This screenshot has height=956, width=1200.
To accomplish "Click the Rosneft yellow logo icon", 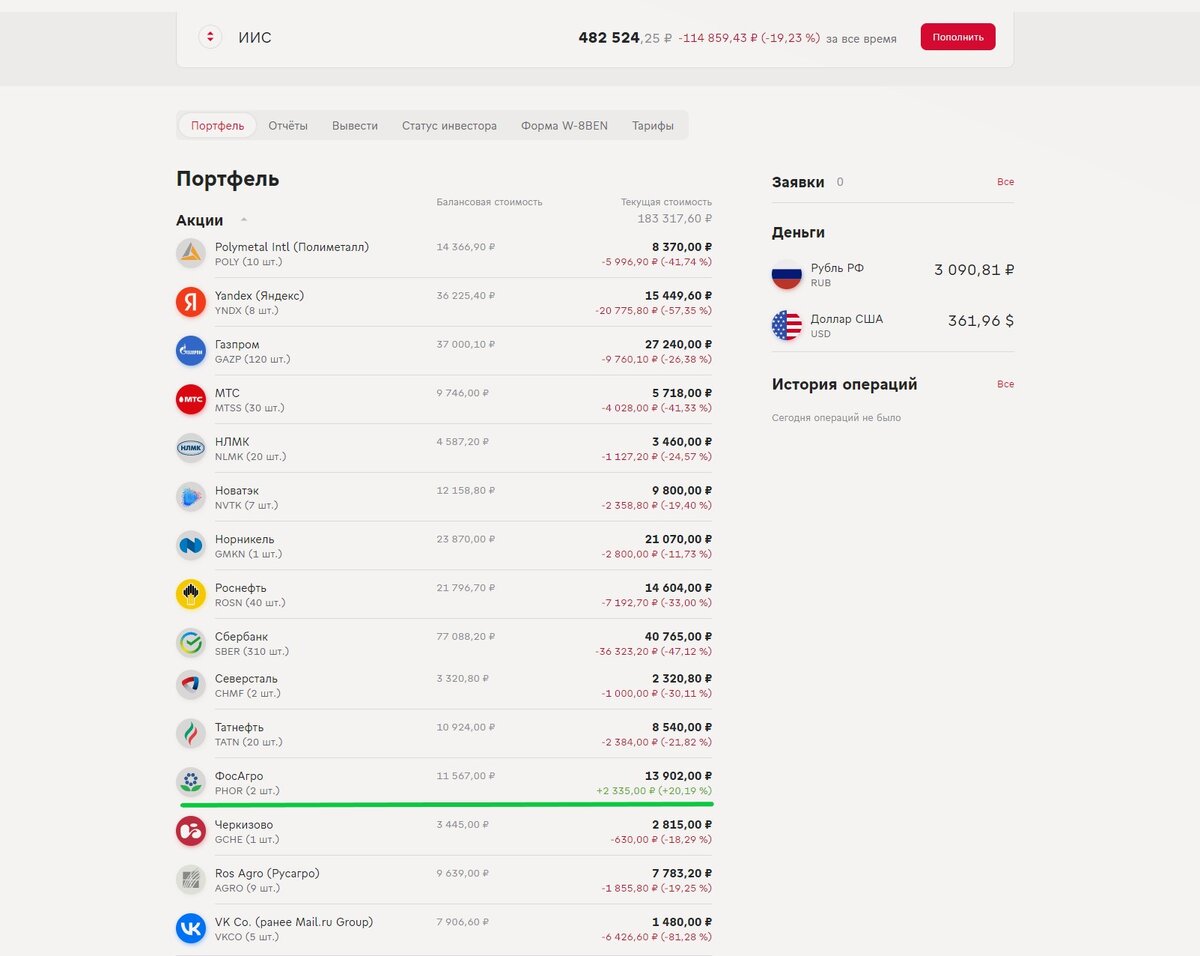I will point(191,594).
